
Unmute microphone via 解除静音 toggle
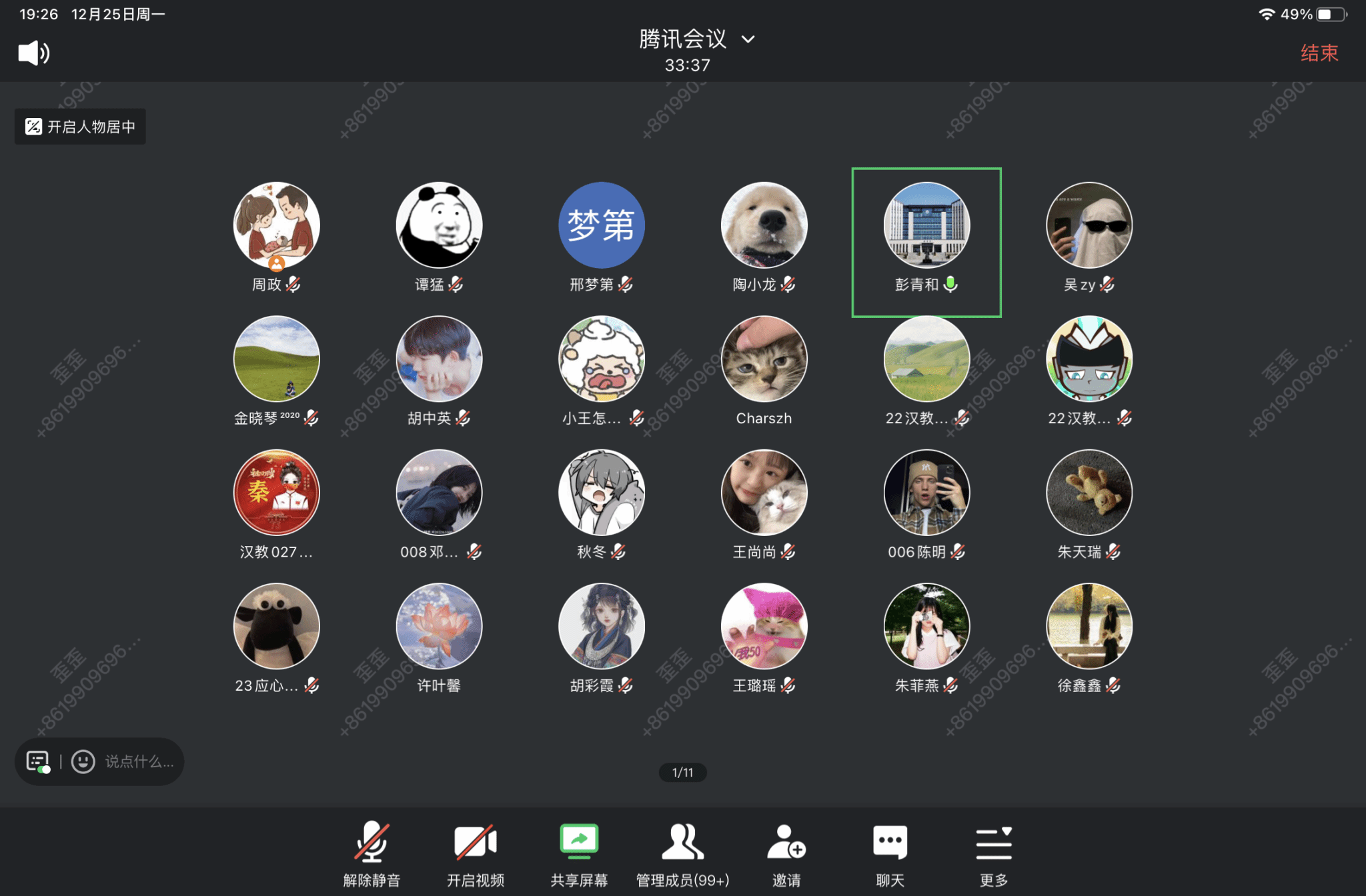coord(372,841)
